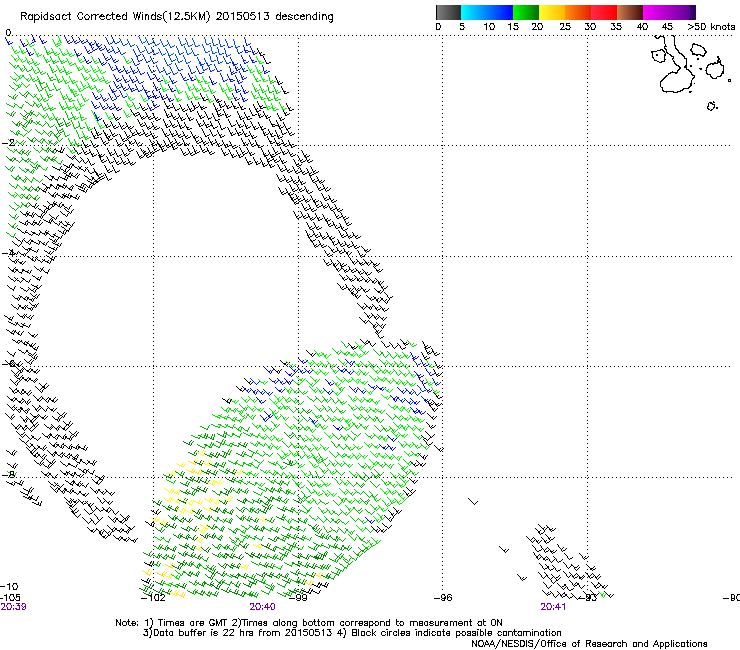Image resolution: width=740 pixels, height=650 pixels.
Task: Click the yellow 20-25 knots color segment
Action: (x=552, y=12)
